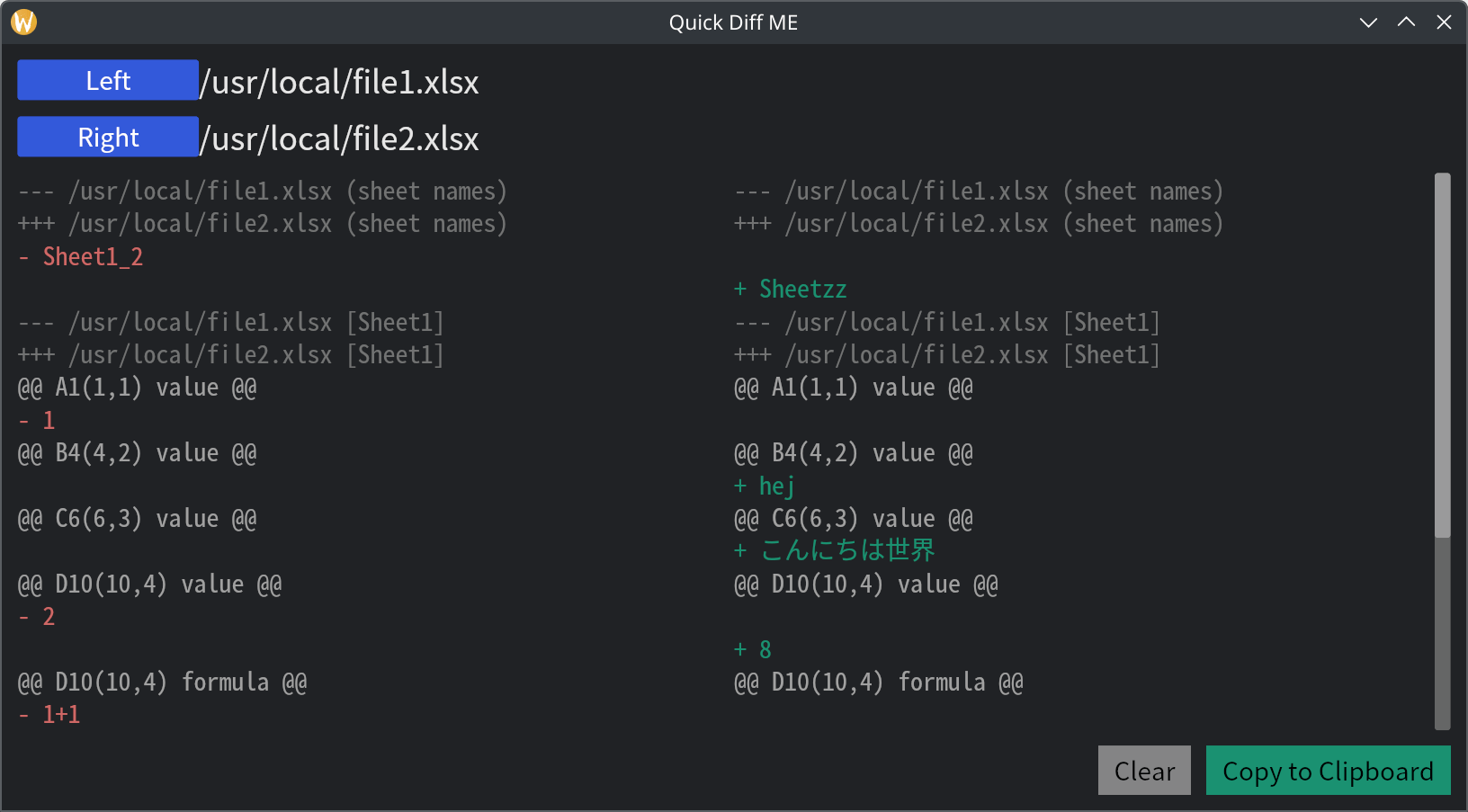Click the removed '- 1' line under A1
Viewport: 1468px width, 812px height.
click(x=37, y=421)
